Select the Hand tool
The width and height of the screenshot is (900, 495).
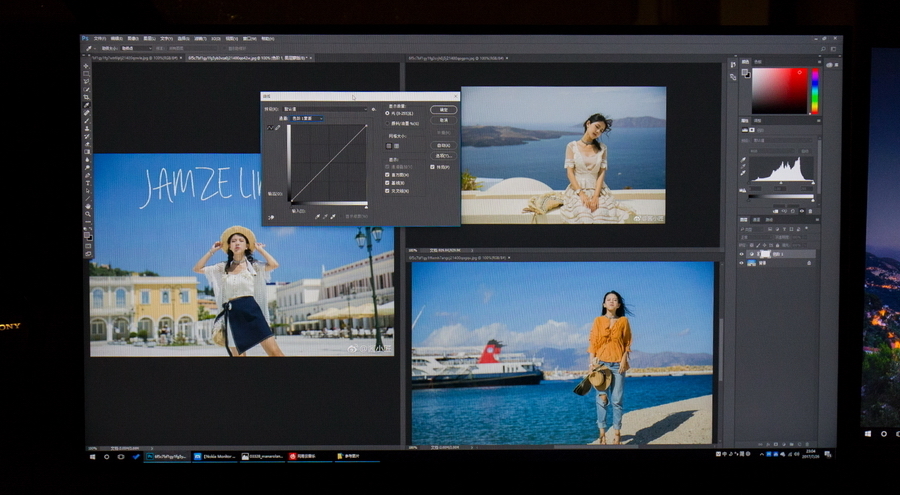(86, 207)
